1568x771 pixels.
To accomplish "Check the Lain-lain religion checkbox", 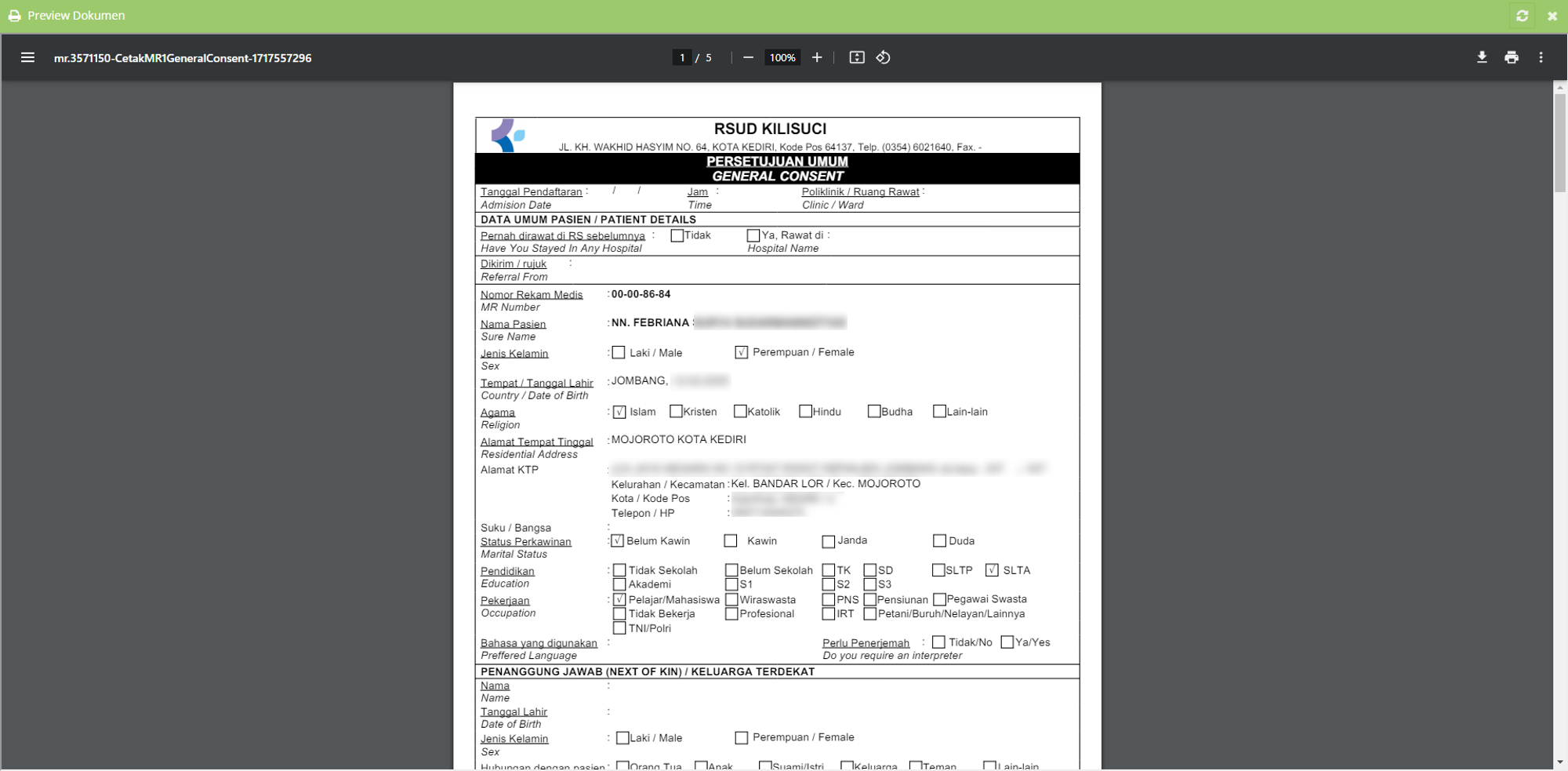I will 939,412.
